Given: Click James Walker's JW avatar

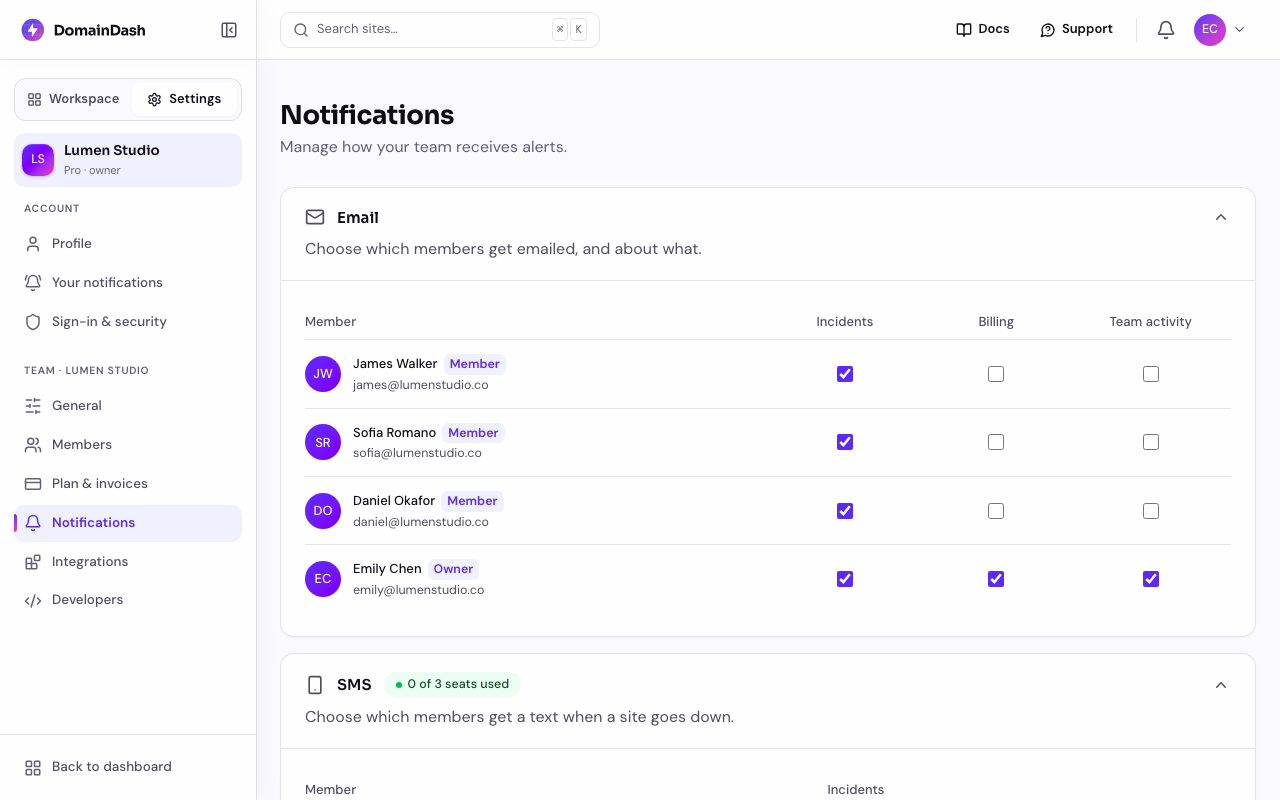Looking at the screenshot, I should 323,374.
